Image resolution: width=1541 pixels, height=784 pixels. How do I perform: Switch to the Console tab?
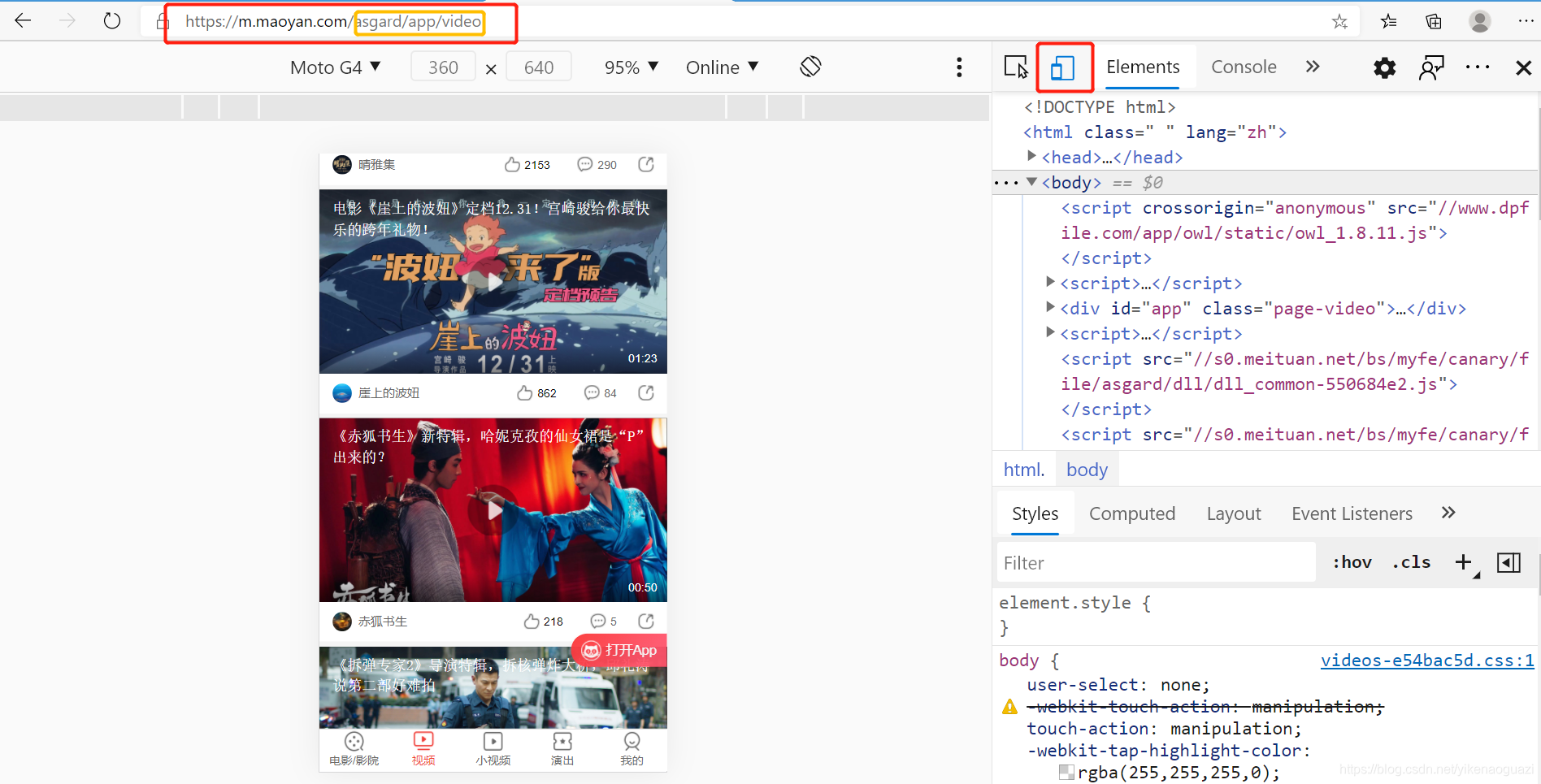point(1244,67)
